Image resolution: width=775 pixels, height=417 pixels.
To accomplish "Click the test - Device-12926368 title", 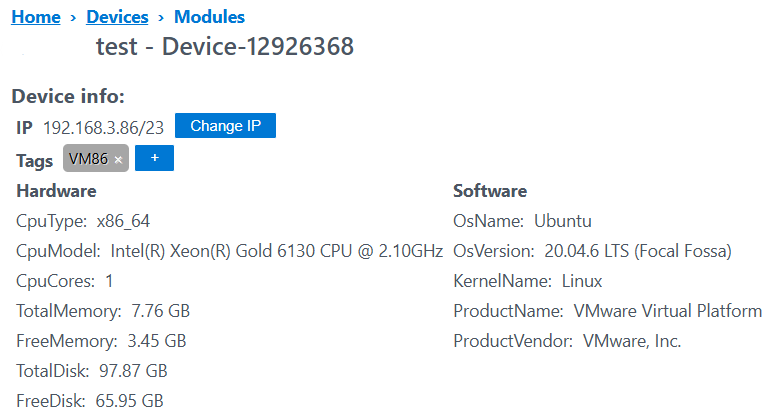I will [x=225, y=46].
